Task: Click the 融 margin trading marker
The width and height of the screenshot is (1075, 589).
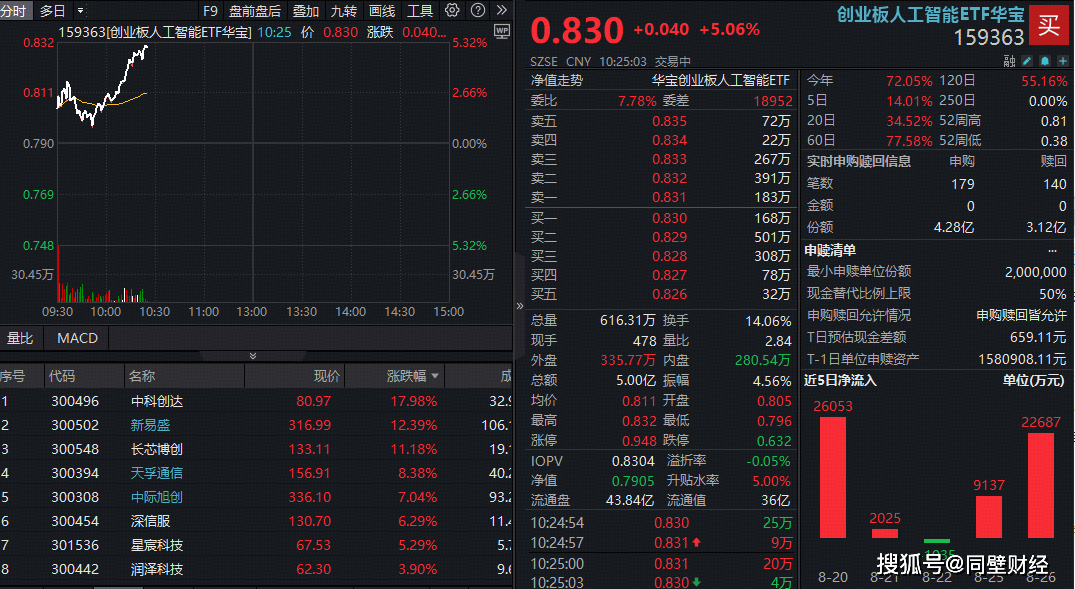Action: (x=1009, y=61)
